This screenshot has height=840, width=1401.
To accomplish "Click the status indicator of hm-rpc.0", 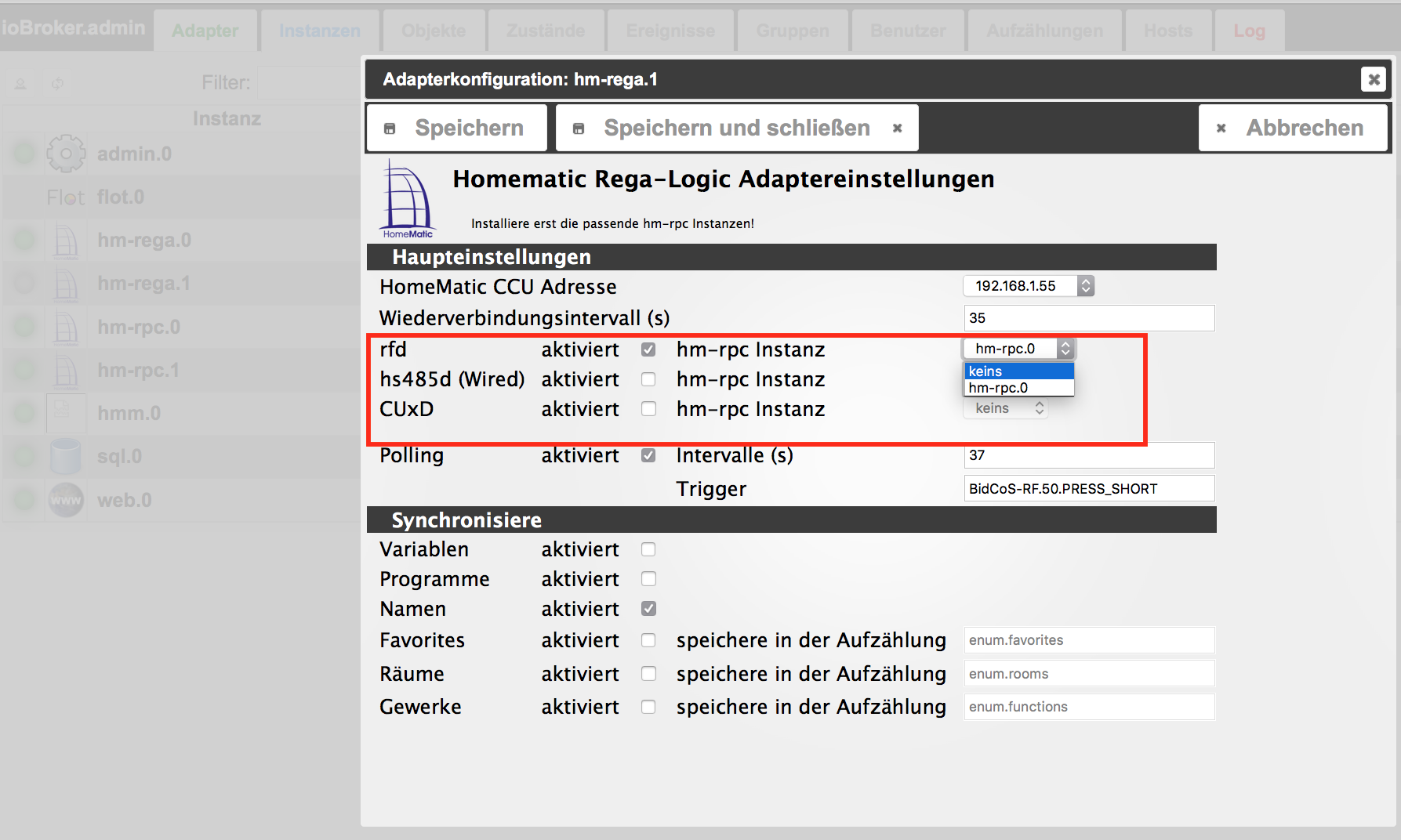I will 24,327.
